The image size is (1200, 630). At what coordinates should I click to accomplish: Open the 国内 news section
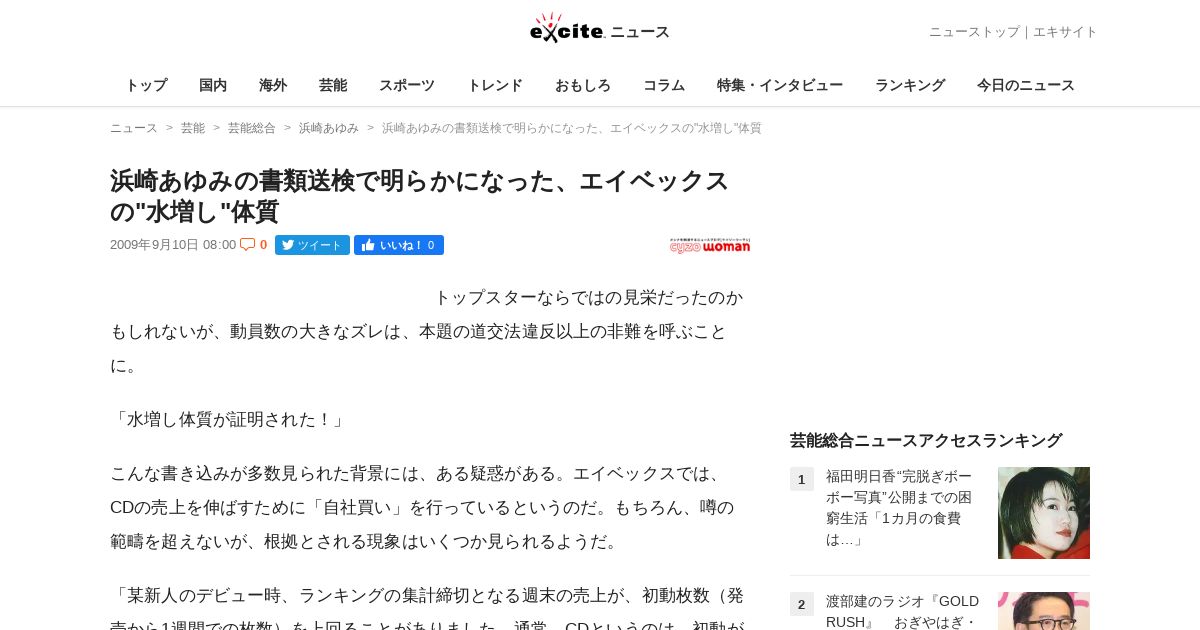pos(213,85)
